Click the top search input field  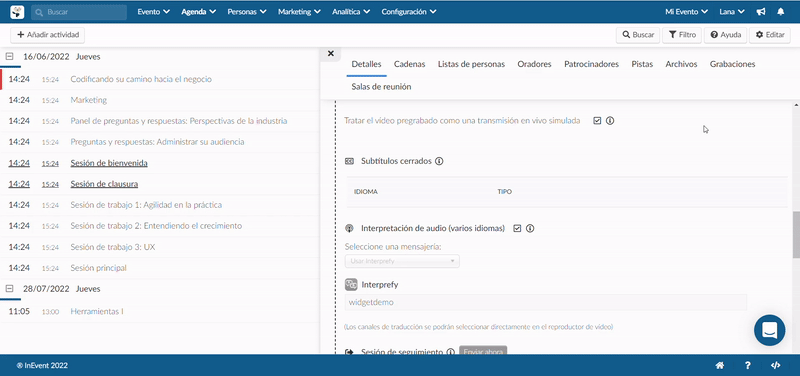pyautogui.click(x=79, y=12)
